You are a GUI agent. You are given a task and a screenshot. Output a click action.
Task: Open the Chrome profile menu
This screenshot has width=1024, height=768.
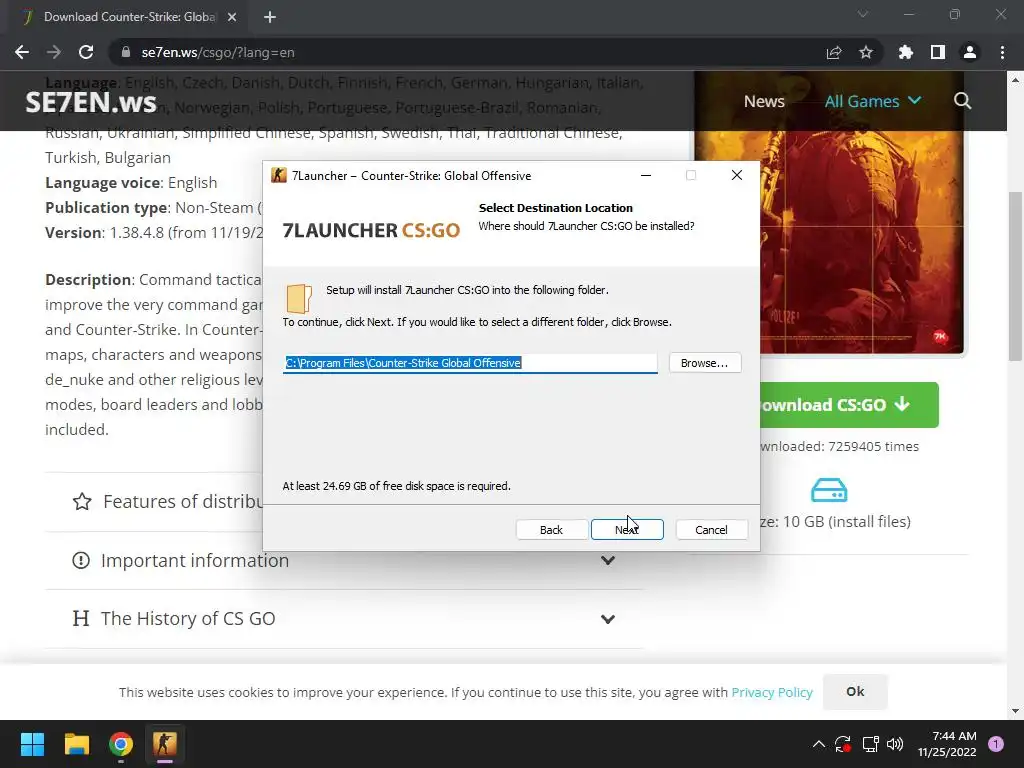pos(970,52)
